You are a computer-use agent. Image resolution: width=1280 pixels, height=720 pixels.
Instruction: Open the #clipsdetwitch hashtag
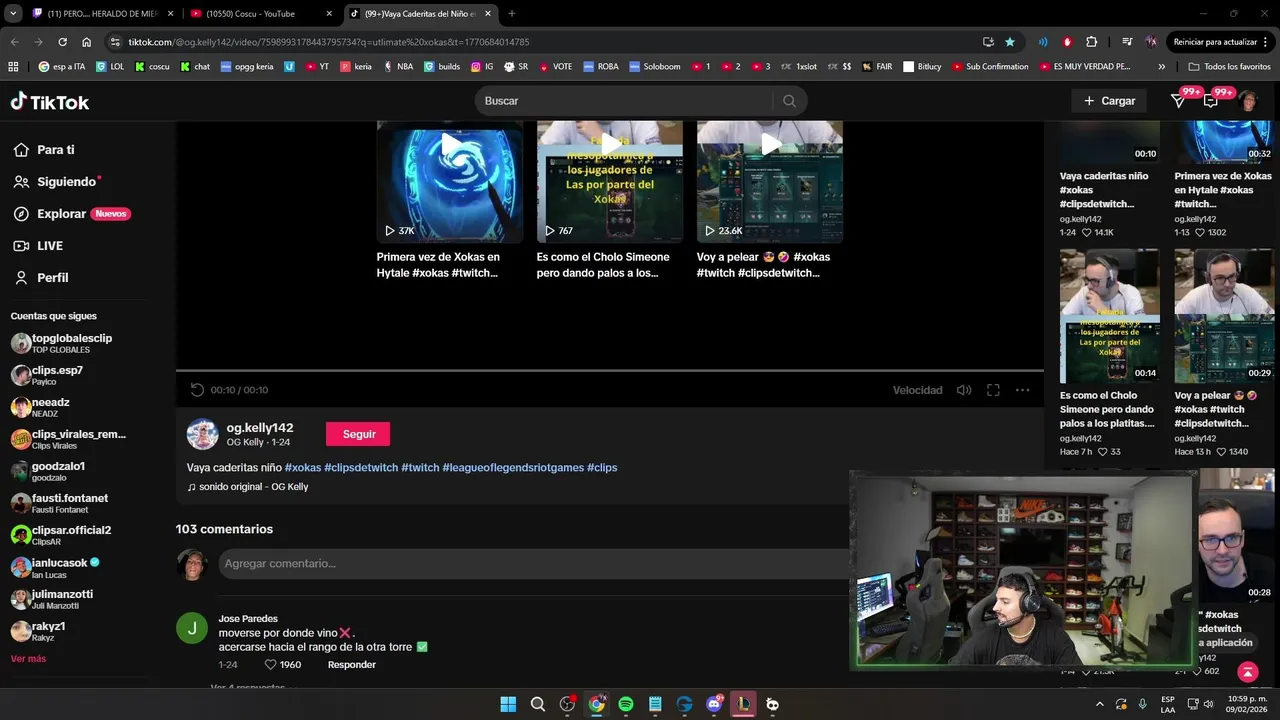(x=361, y=468)
